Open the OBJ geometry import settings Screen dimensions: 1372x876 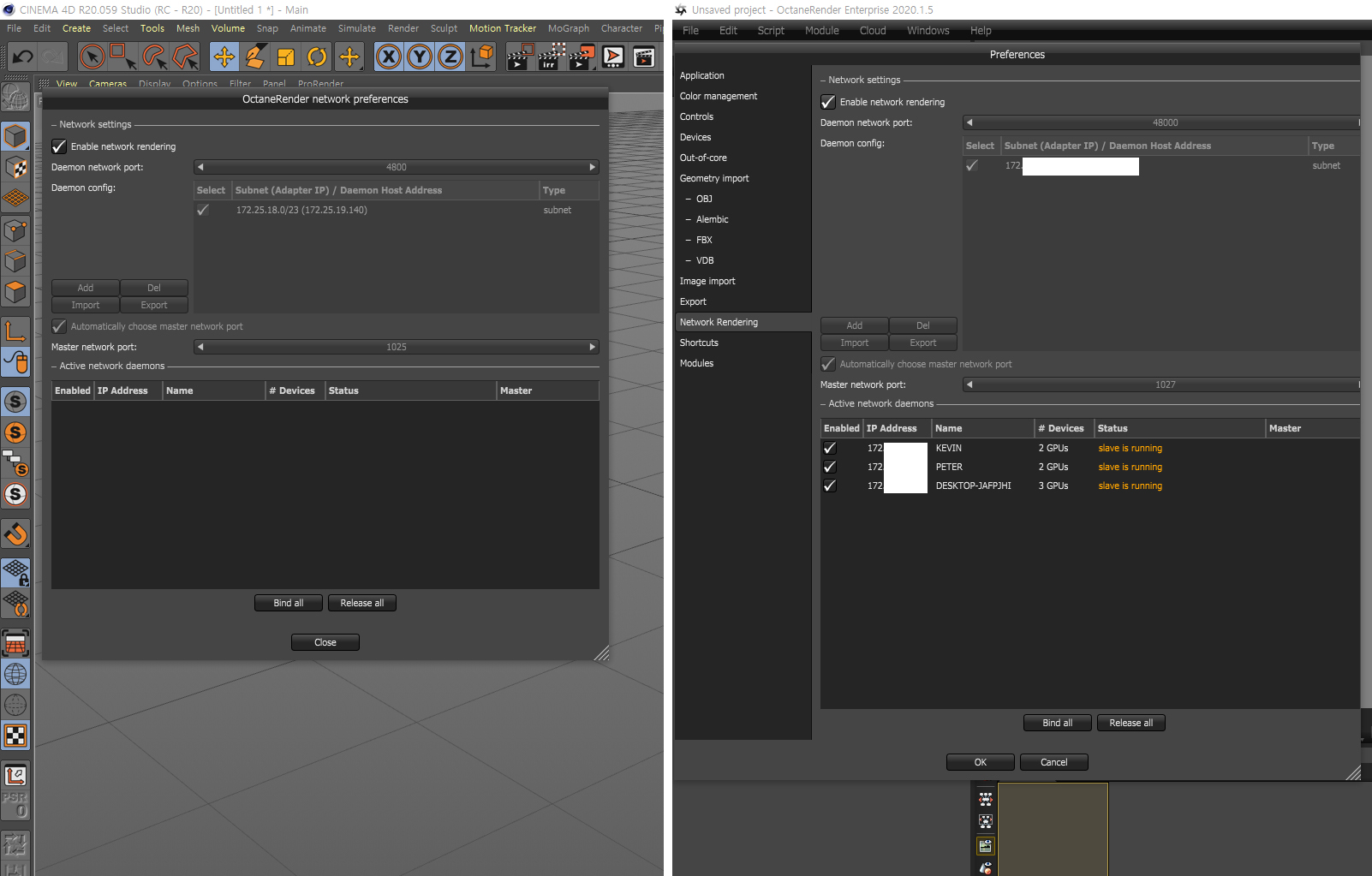704,199
